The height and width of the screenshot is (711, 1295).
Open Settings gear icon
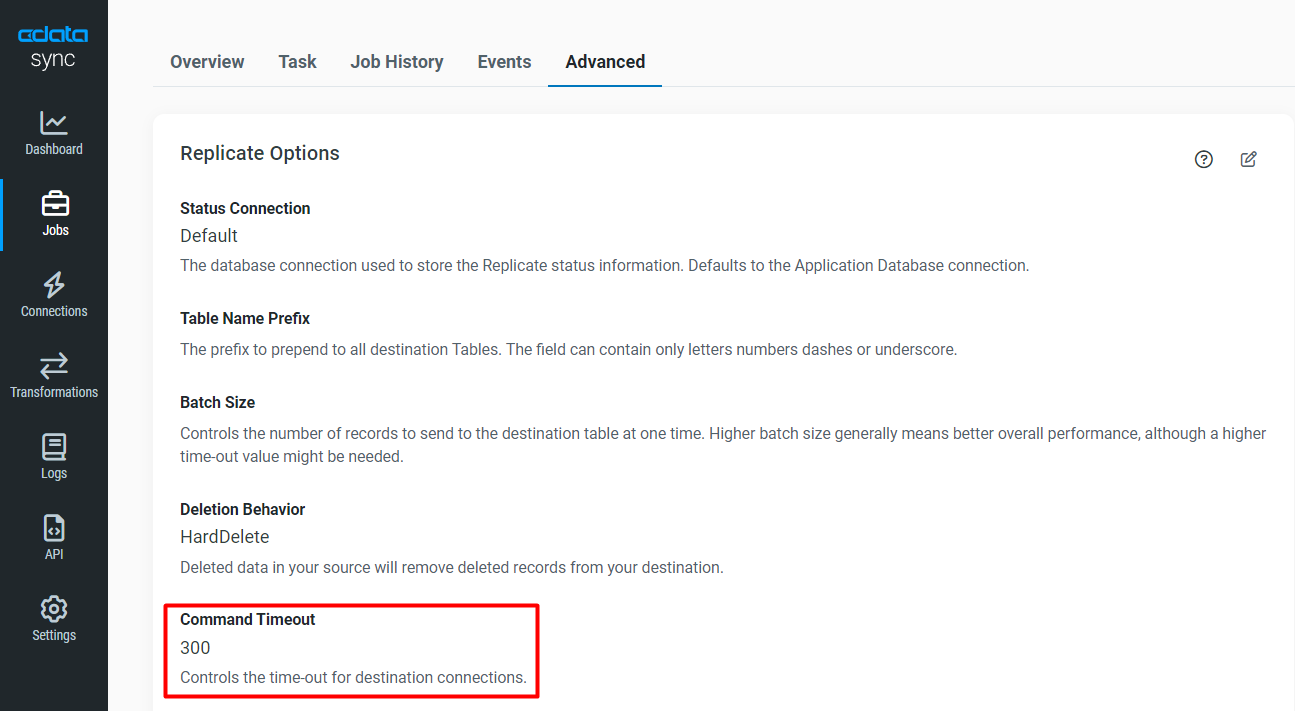(54, 609)
